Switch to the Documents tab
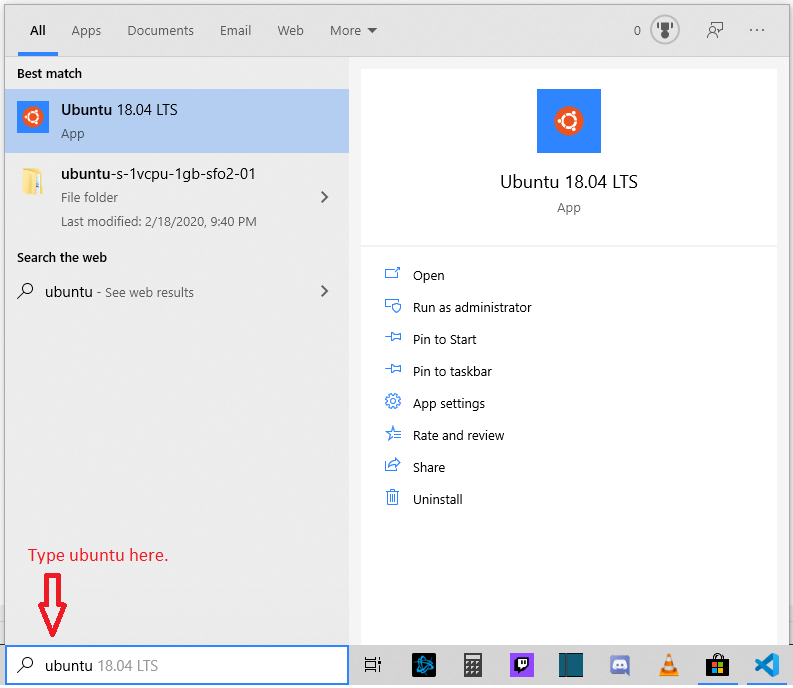Viewport: 793px width, 688px height. coord(160,31)
